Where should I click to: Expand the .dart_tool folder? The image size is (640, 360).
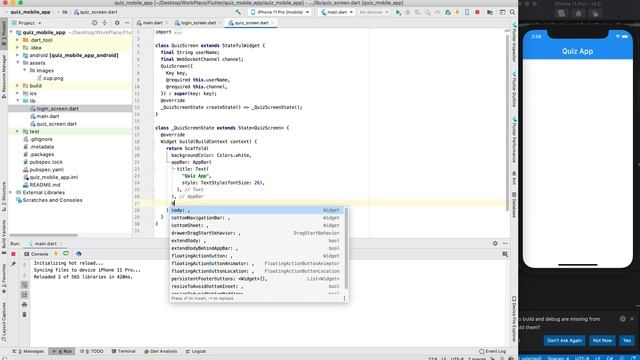[18, 40]
